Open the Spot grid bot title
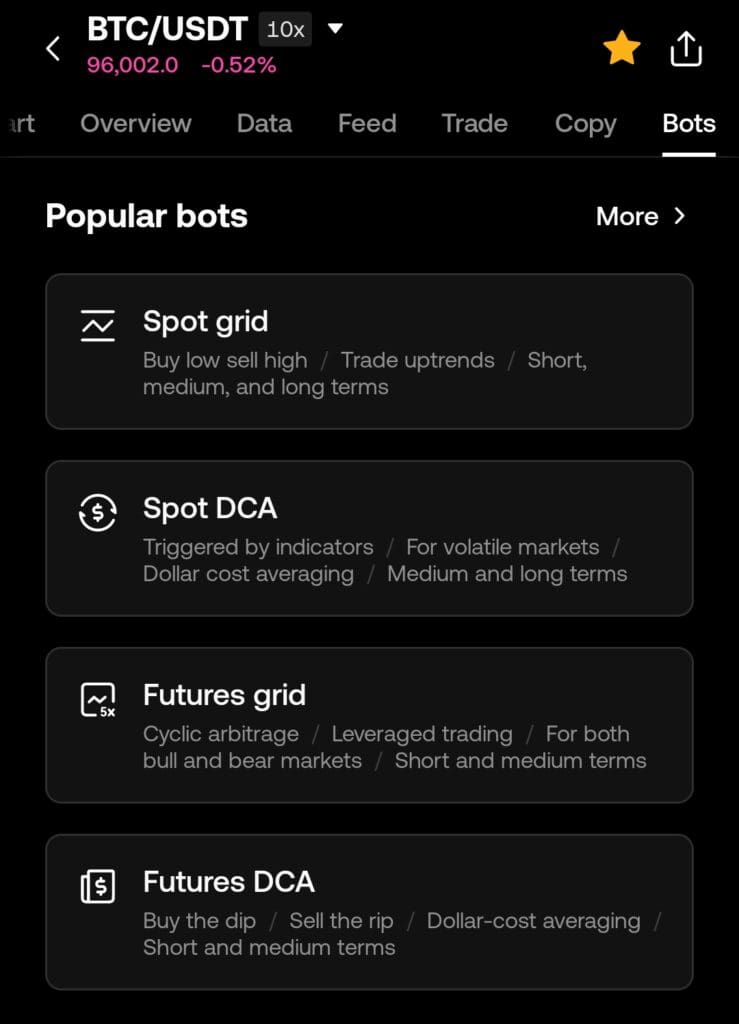This screenshot has height=1024, width=739. 205,321
